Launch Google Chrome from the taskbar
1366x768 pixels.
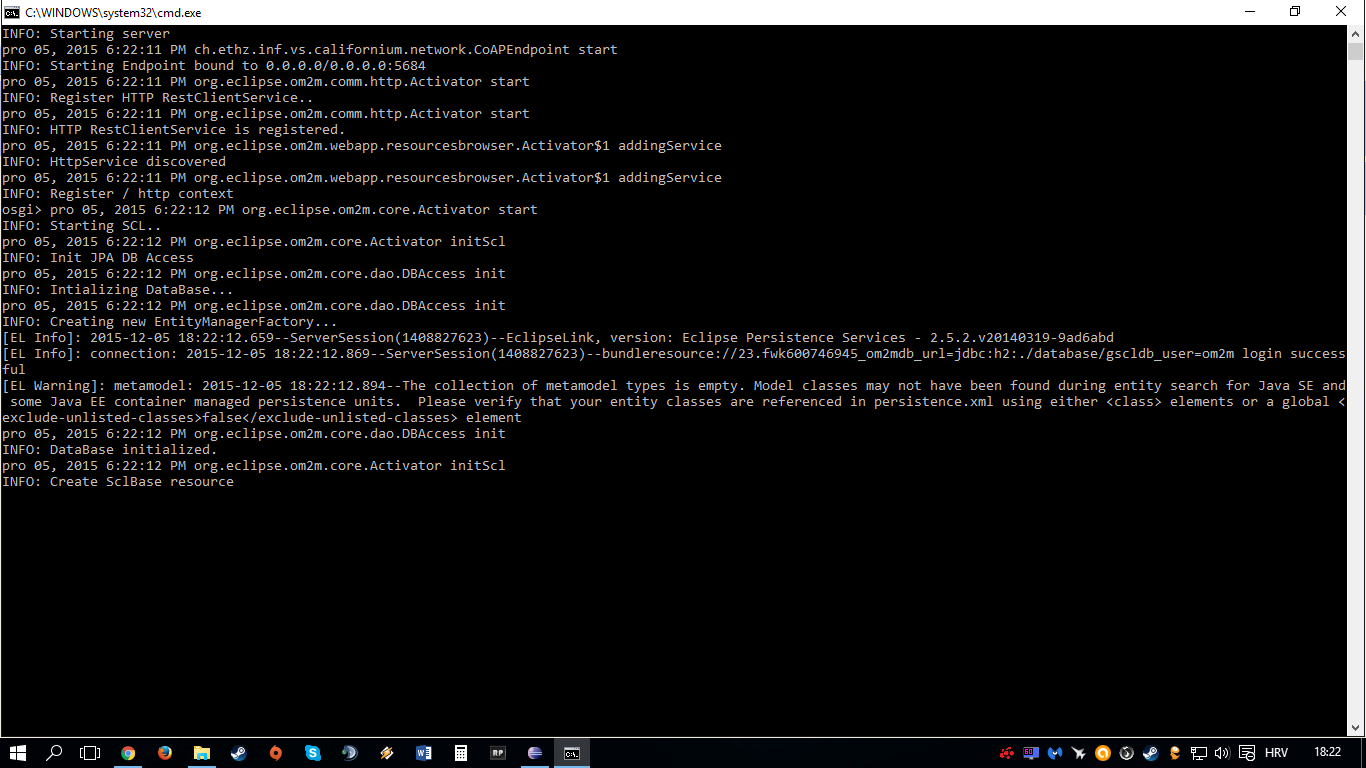(x=128, y=753)
